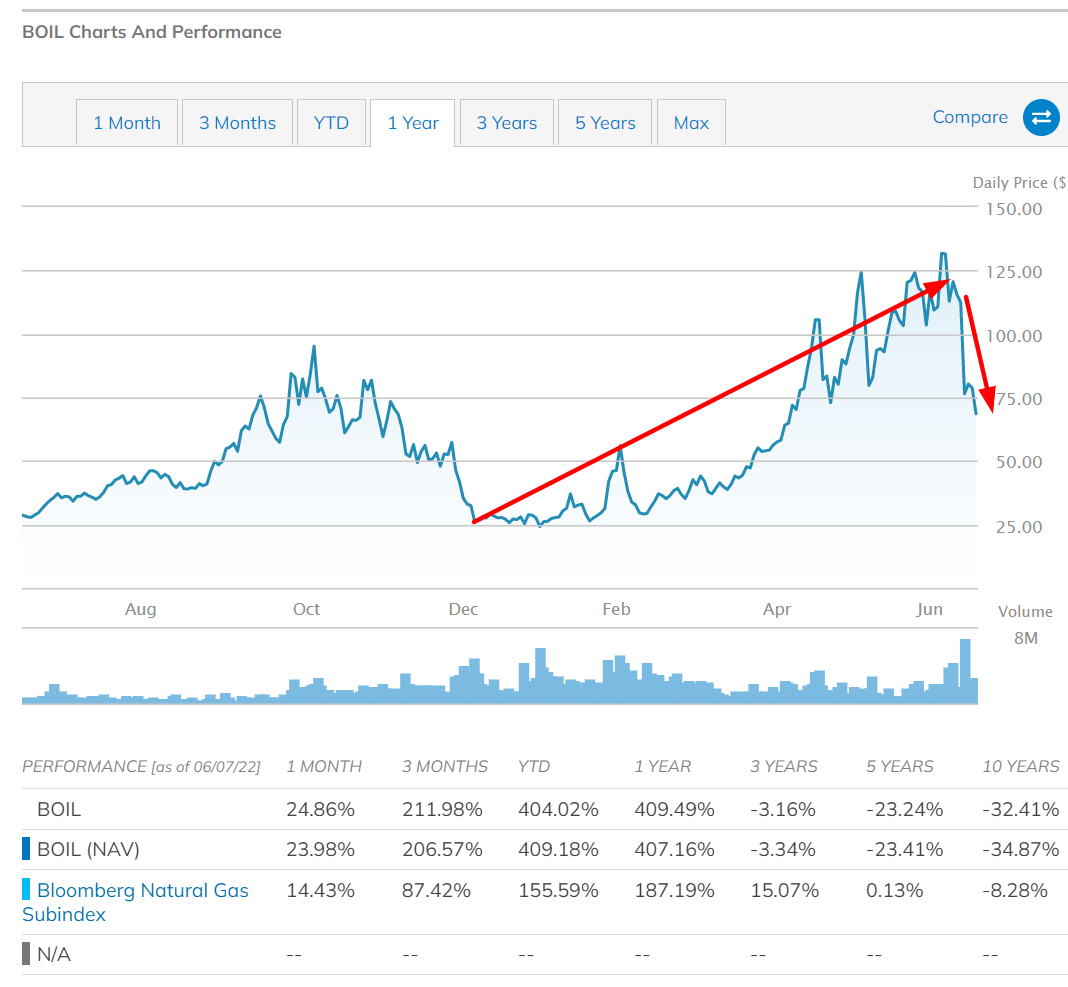
Task: Click BOIL YTD value 404.02%
Action: tap(558, 809)
